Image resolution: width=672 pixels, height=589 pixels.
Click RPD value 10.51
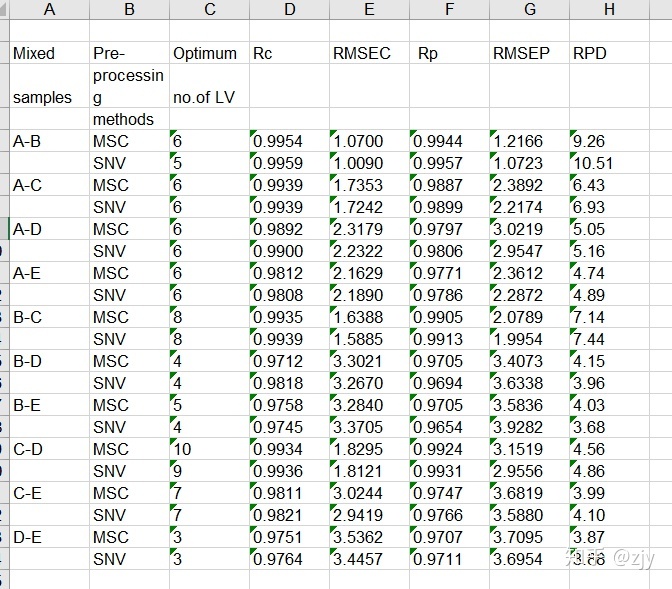[x=609, y=163]
